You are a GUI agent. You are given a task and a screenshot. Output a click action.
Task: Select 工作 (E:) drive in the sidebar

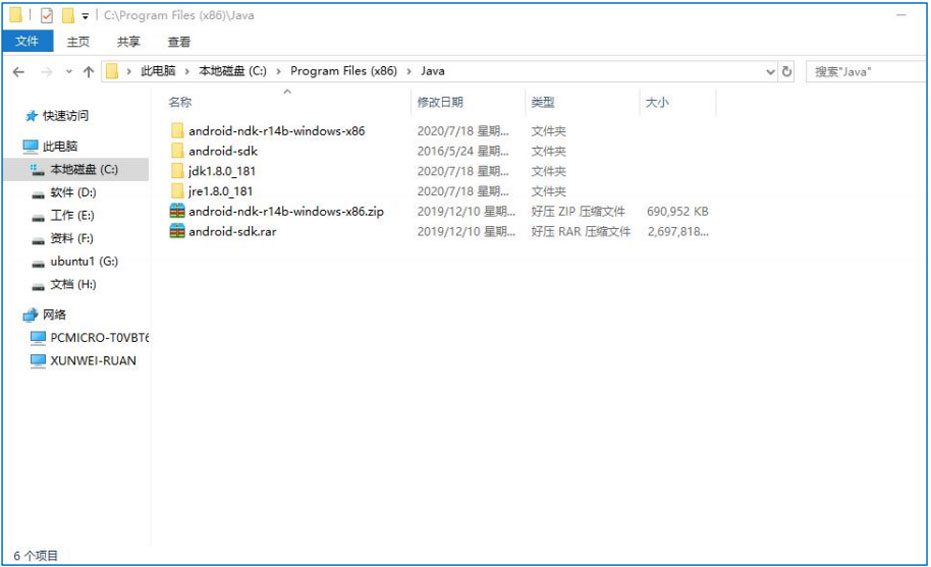[72, 215]
